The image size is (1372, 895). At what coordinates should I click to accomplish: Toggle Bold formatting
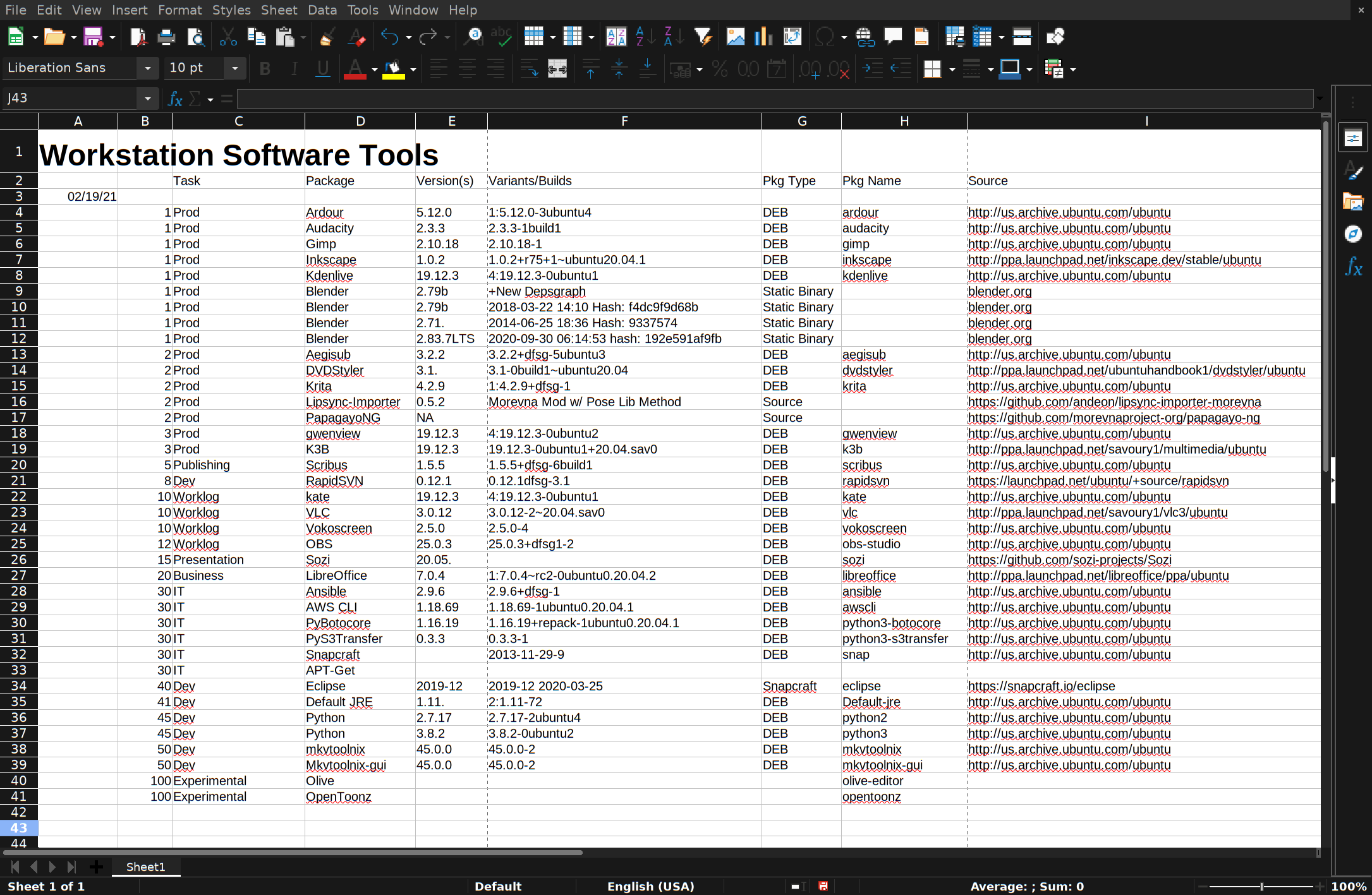(x=265, y=69)
